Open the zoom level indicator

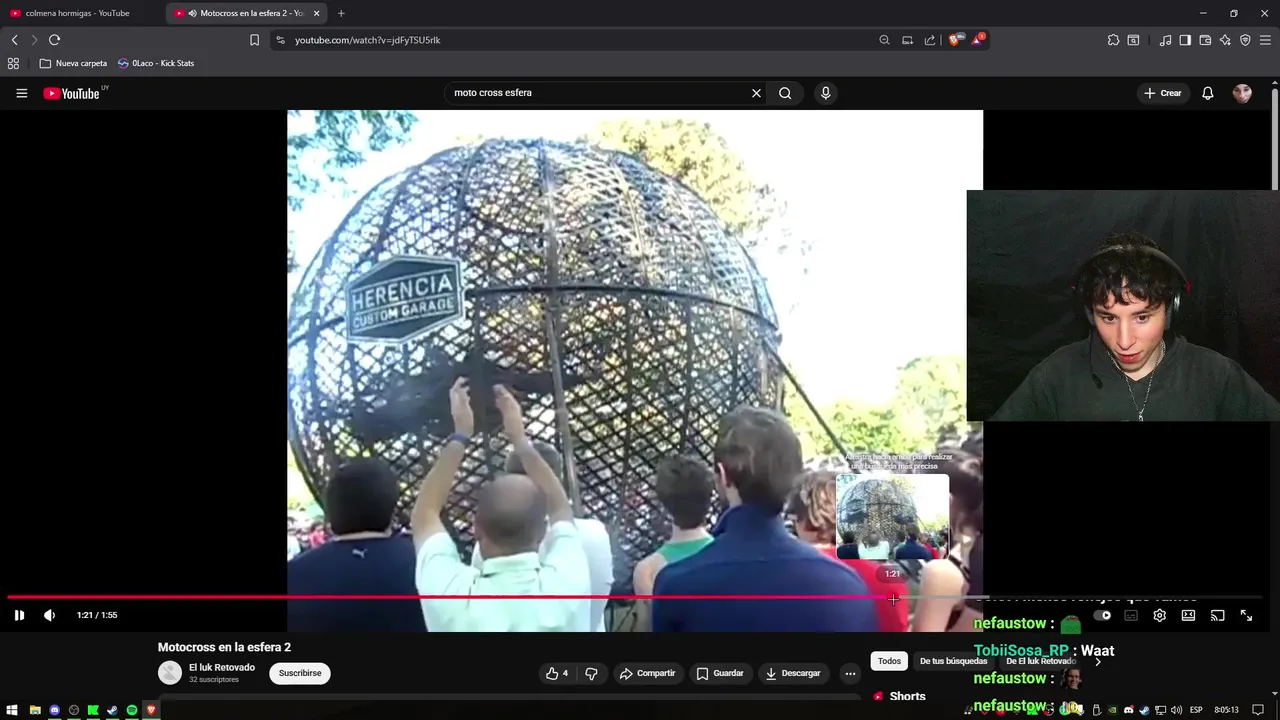884,40
